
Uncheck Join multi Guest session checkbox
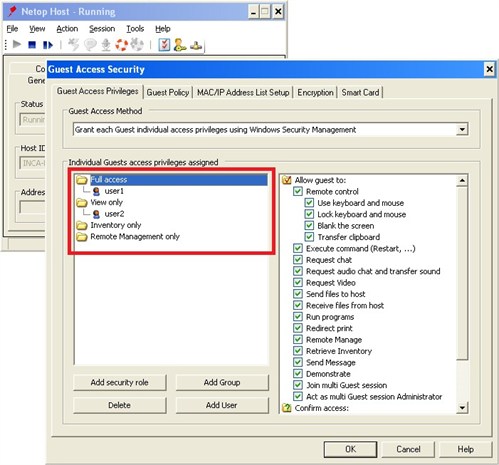pos(298,385)
